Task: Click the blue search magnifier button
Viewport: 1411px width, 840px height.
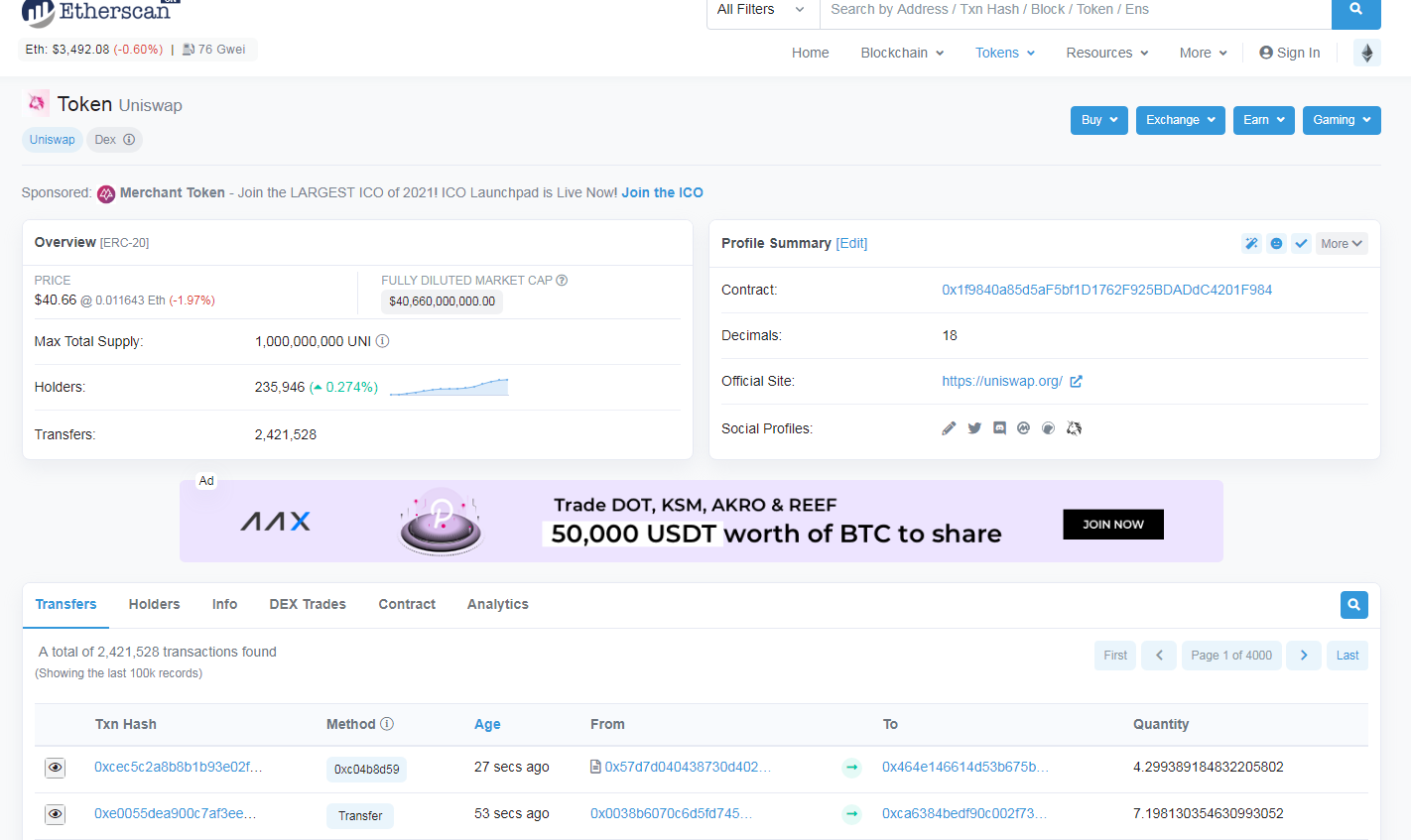Action: [1355, 10]
